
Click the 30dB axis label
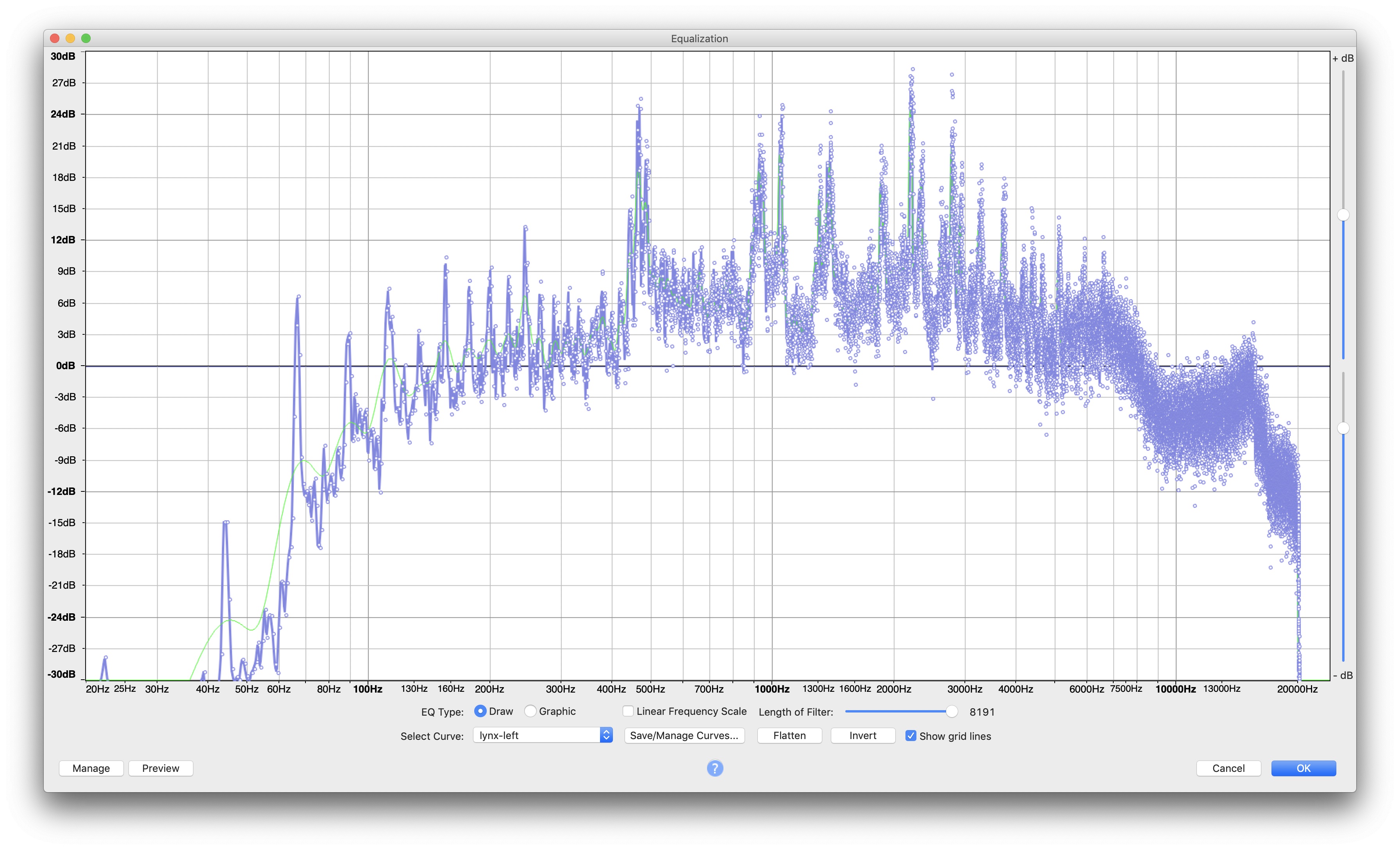click(x=62, y=56)
